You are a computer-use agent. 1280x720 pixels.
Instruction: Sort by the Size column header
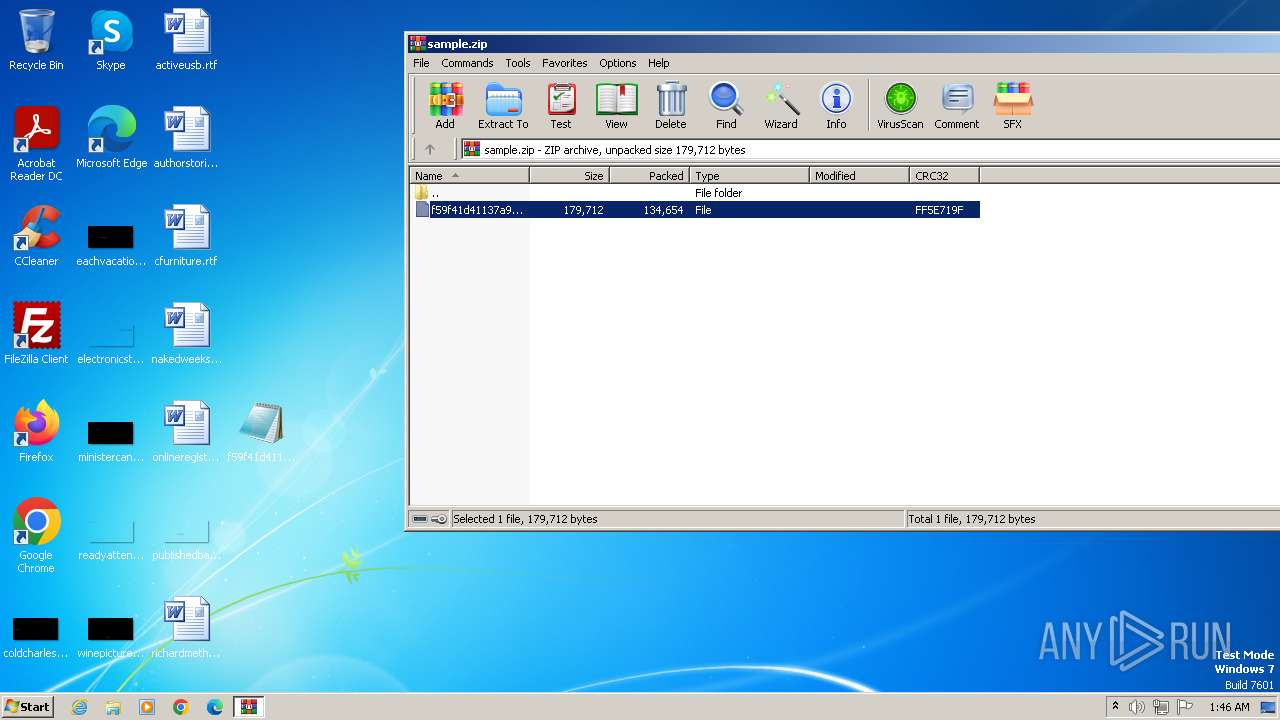569,176
